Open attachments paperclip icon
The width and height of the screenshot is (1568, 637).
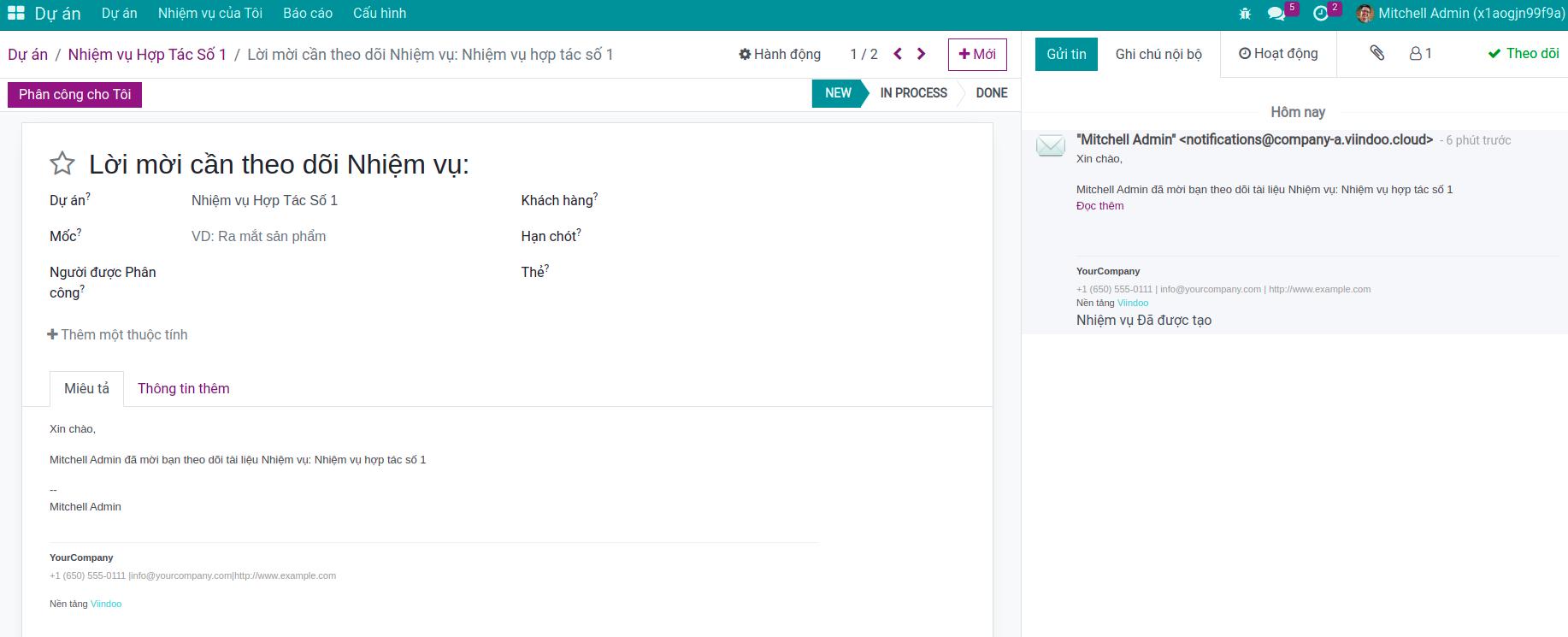[1376, 53]
